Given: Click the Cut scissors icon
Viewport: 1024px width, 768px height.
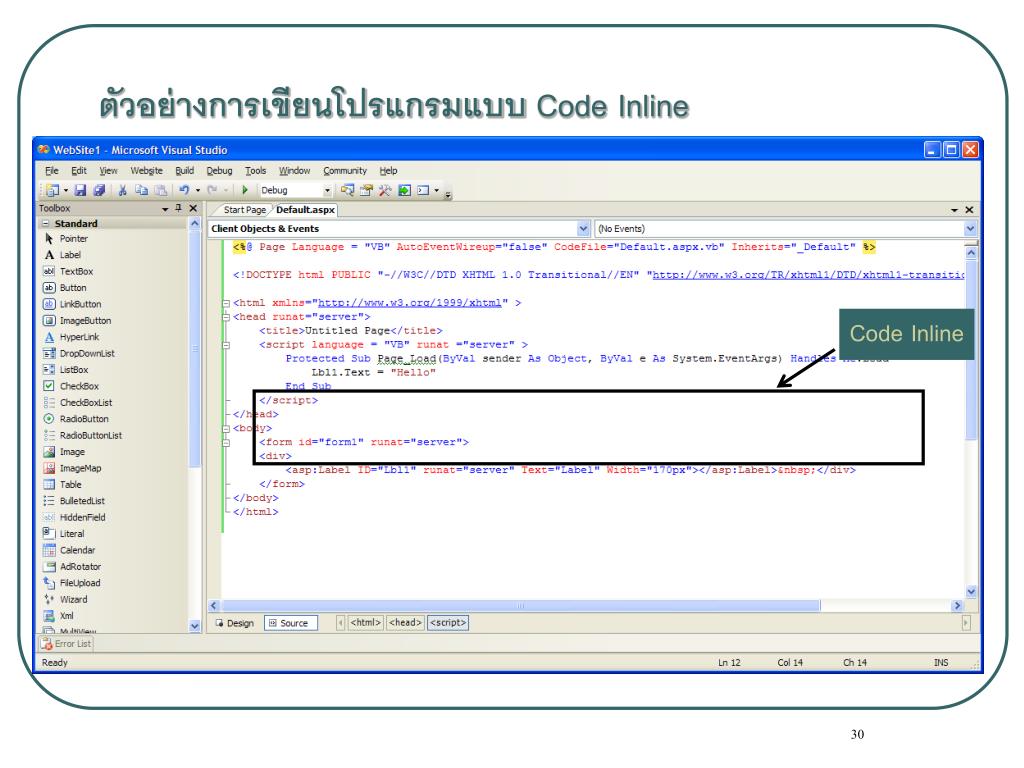Looking at the screenshot, I should click(x=122, y=190).
